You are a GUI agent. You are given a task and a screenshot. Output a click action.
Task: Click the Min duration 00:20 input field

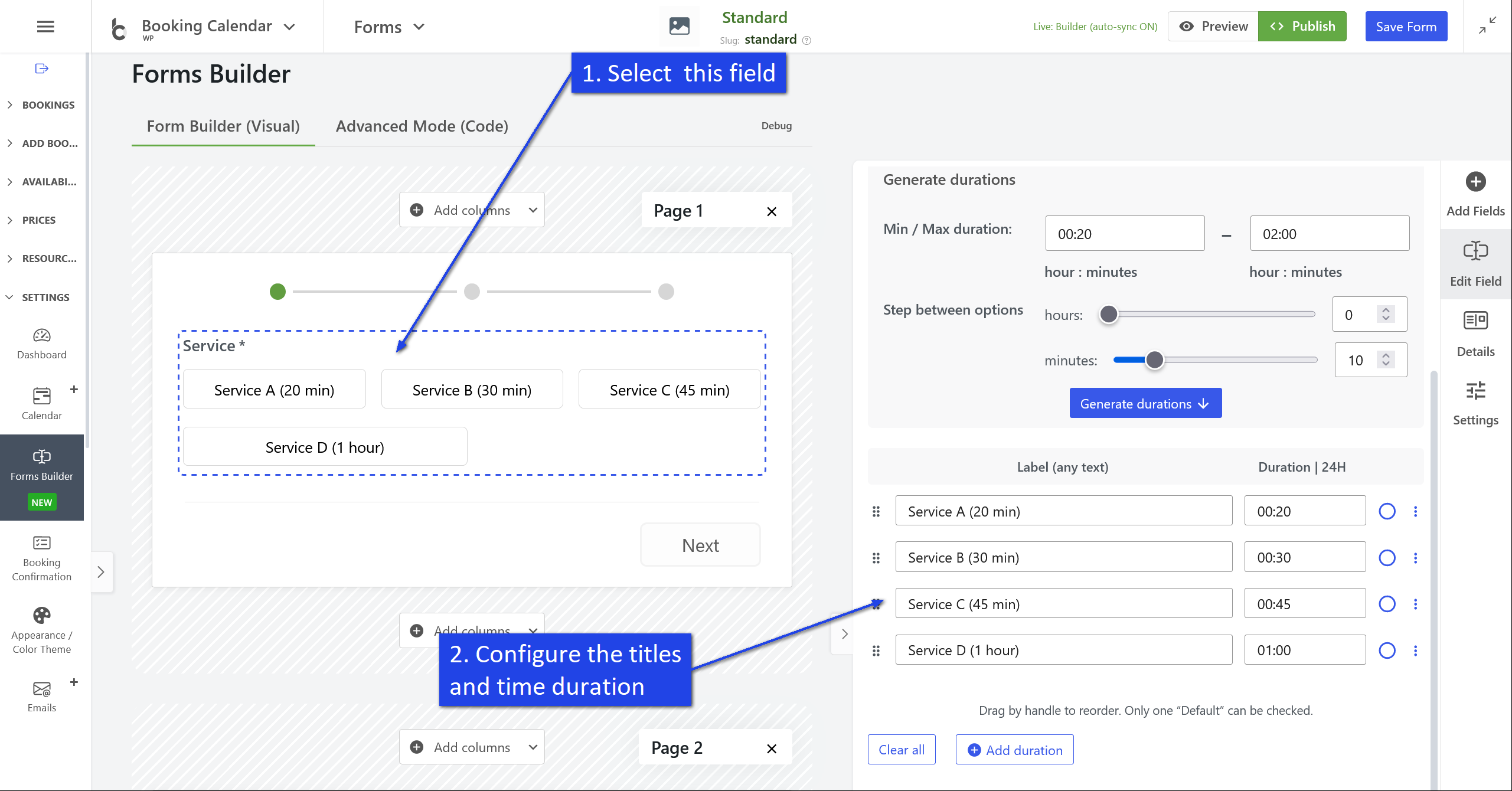click(1124, 234)
